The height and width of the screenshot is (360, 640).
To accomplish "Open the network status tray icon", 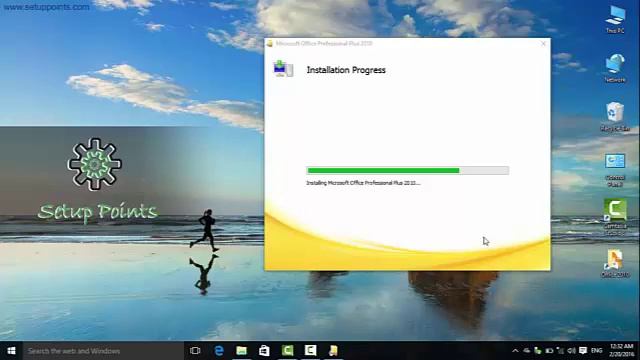I will tap(560, 351).
